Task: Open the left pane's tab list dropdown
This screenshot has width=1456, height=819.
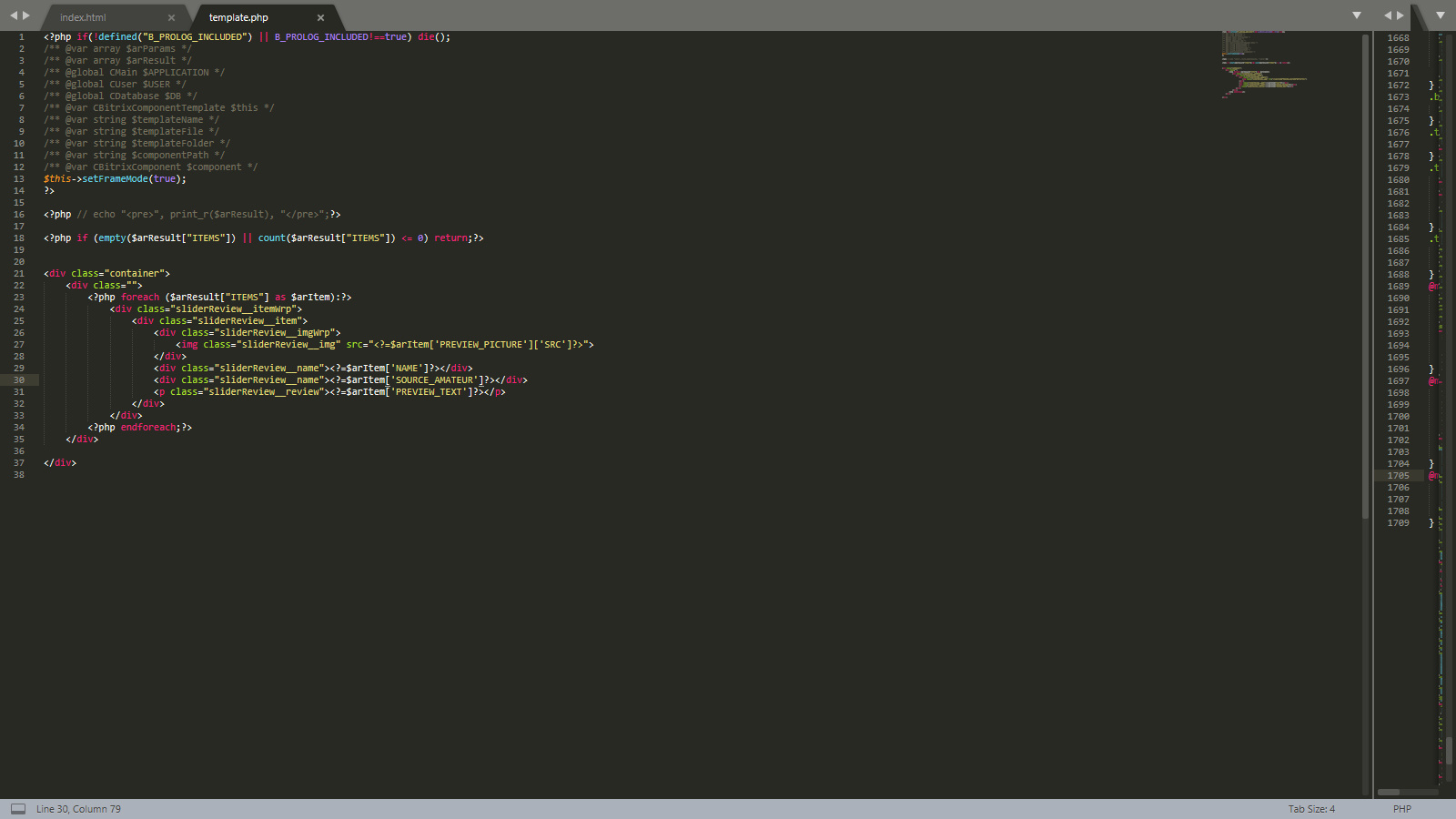Action: click(x=1357, y=15)
